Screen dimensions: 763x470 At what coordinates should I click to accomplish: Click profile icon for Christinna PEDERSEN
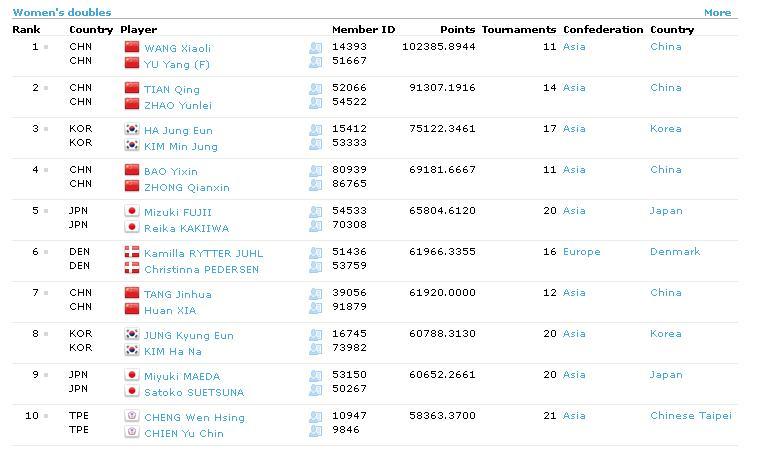pyautogui.click(x=315, y=267)
